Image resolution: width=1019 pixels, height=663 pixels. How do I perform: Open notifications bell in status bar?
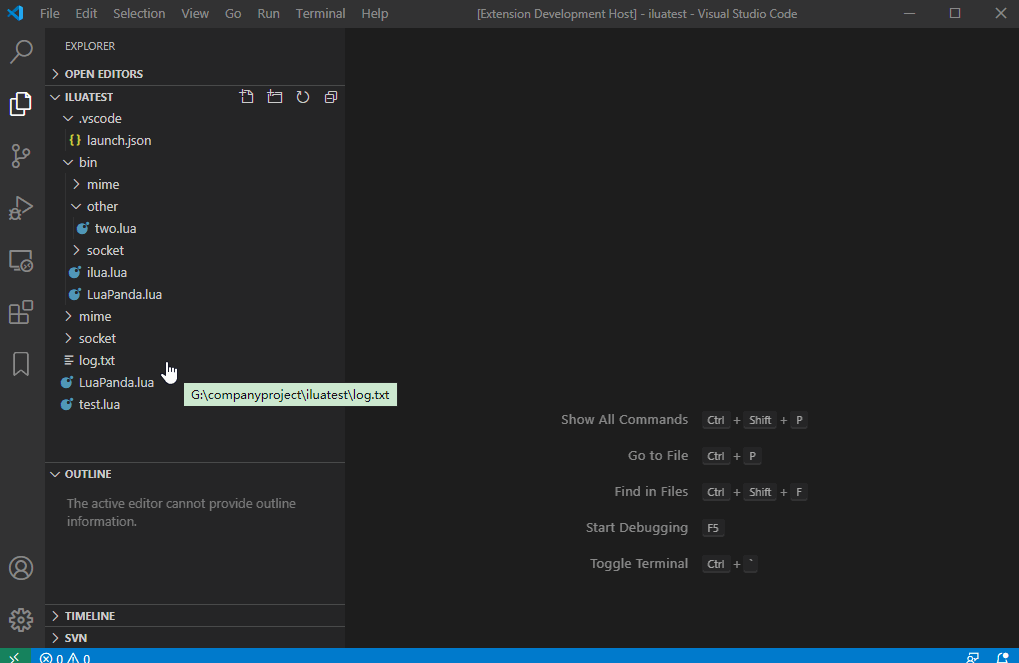pyautogui.click(x=1003, y=657)
